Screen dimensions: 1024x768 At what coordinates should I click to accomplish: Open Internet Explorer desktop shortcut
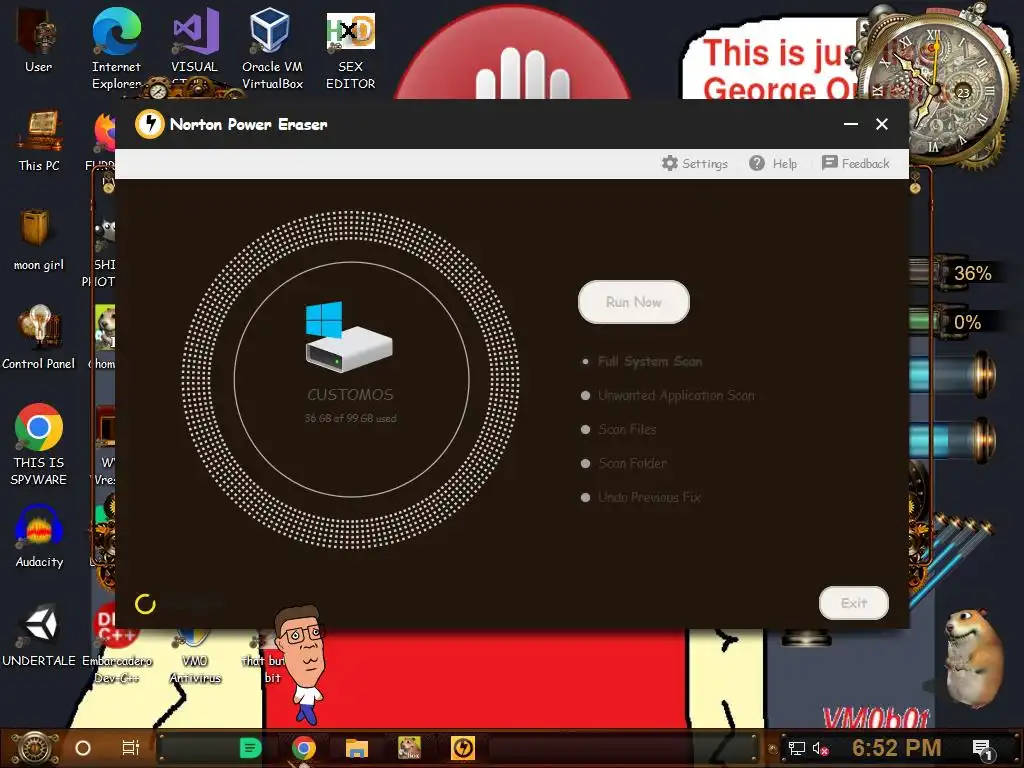pos(116,49)
